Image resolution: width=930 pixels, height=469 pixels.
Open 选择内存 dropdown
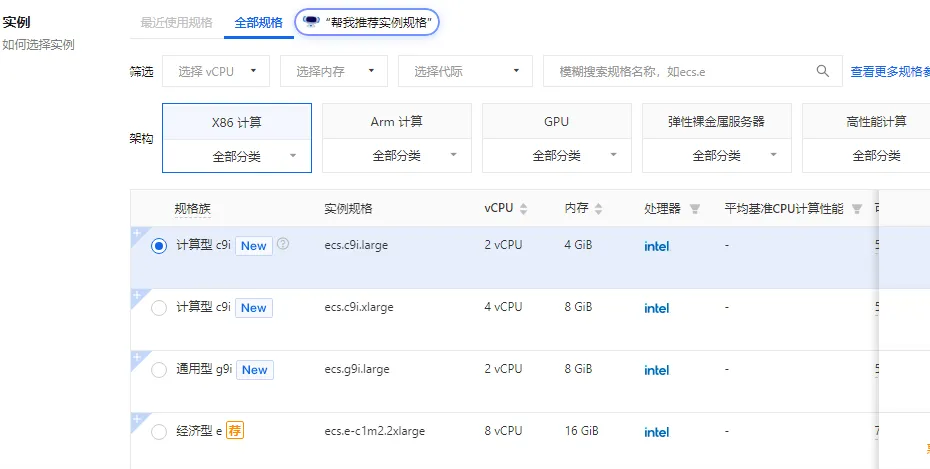[x=334, y=71]
